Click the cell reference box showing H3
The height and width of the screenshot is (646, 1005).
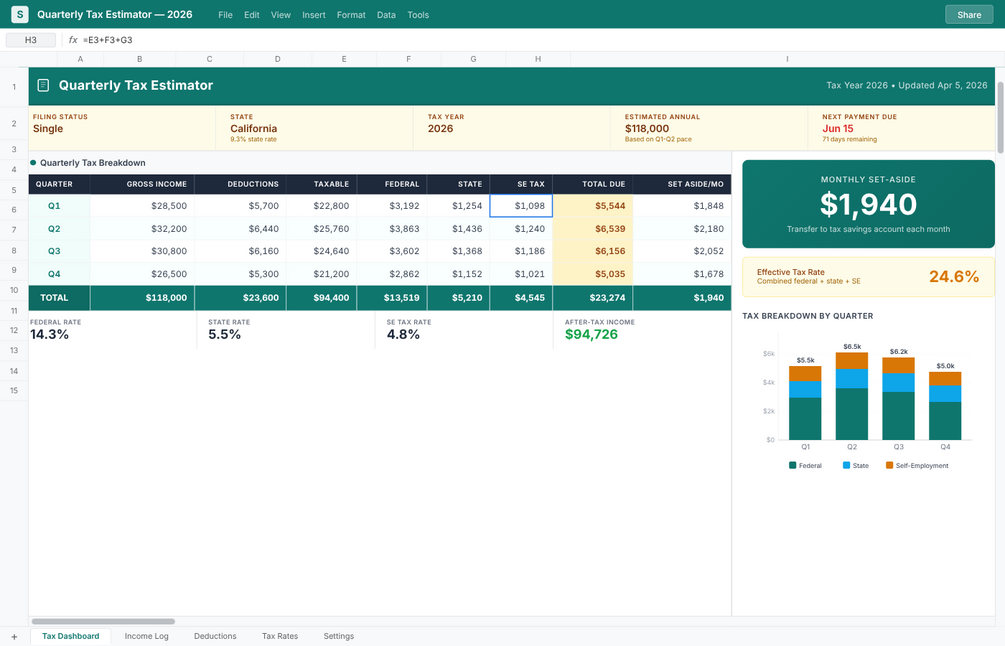(x=31, y=40)
